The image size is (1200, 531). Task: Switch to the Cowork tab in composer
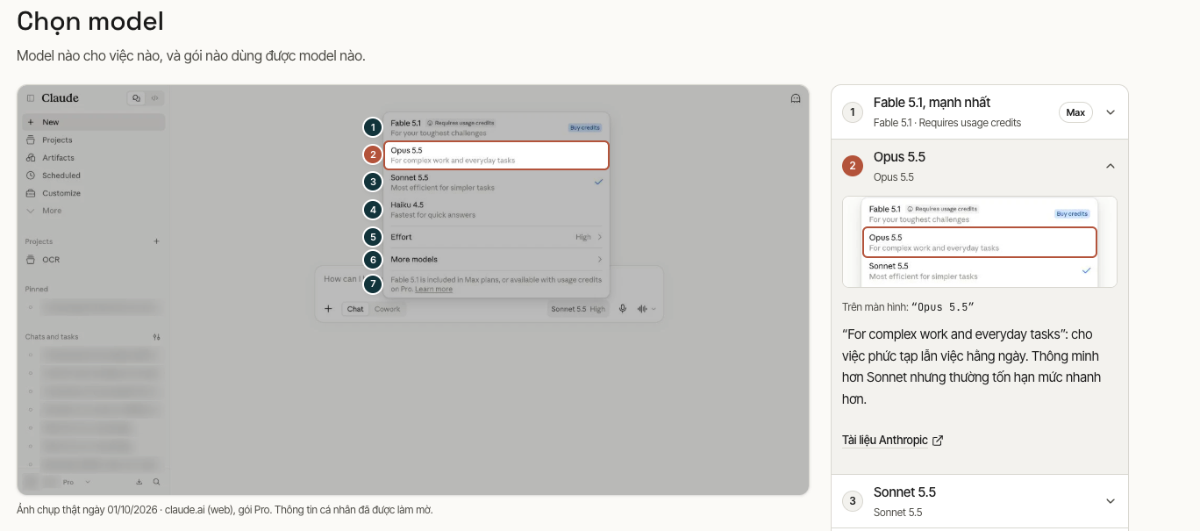point(387,309)
